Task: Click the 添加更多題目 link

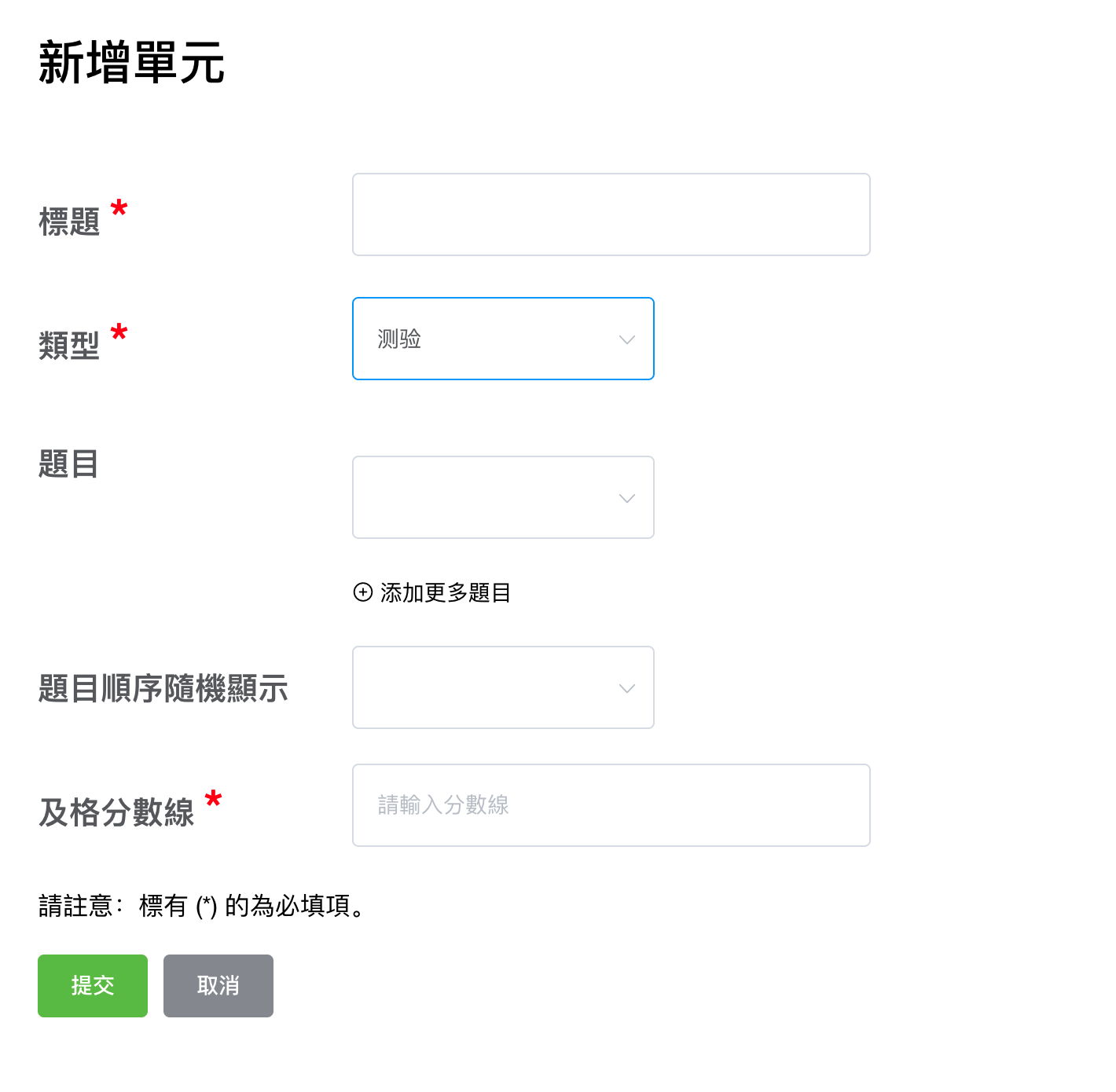Action: [x=446, y=592]
